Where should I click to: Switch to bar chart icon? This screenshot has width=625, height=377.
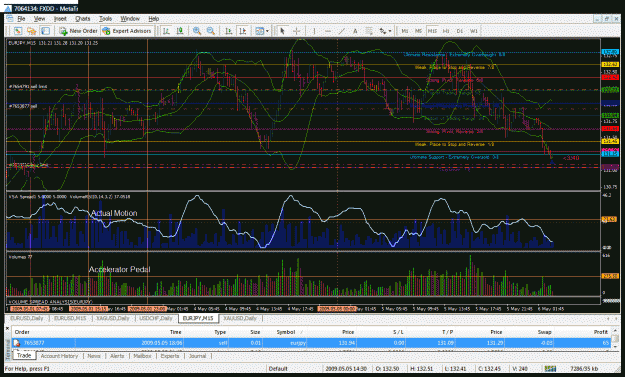click(166, 31)
